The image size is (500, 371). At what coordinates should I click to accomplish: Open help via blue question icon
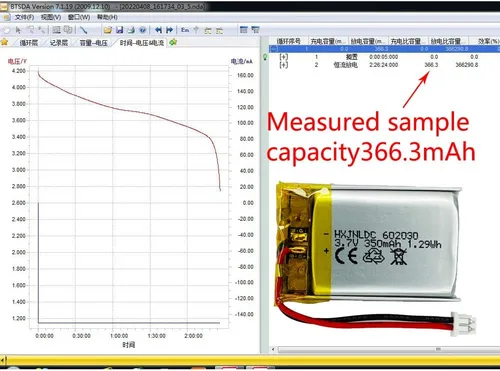143,30
